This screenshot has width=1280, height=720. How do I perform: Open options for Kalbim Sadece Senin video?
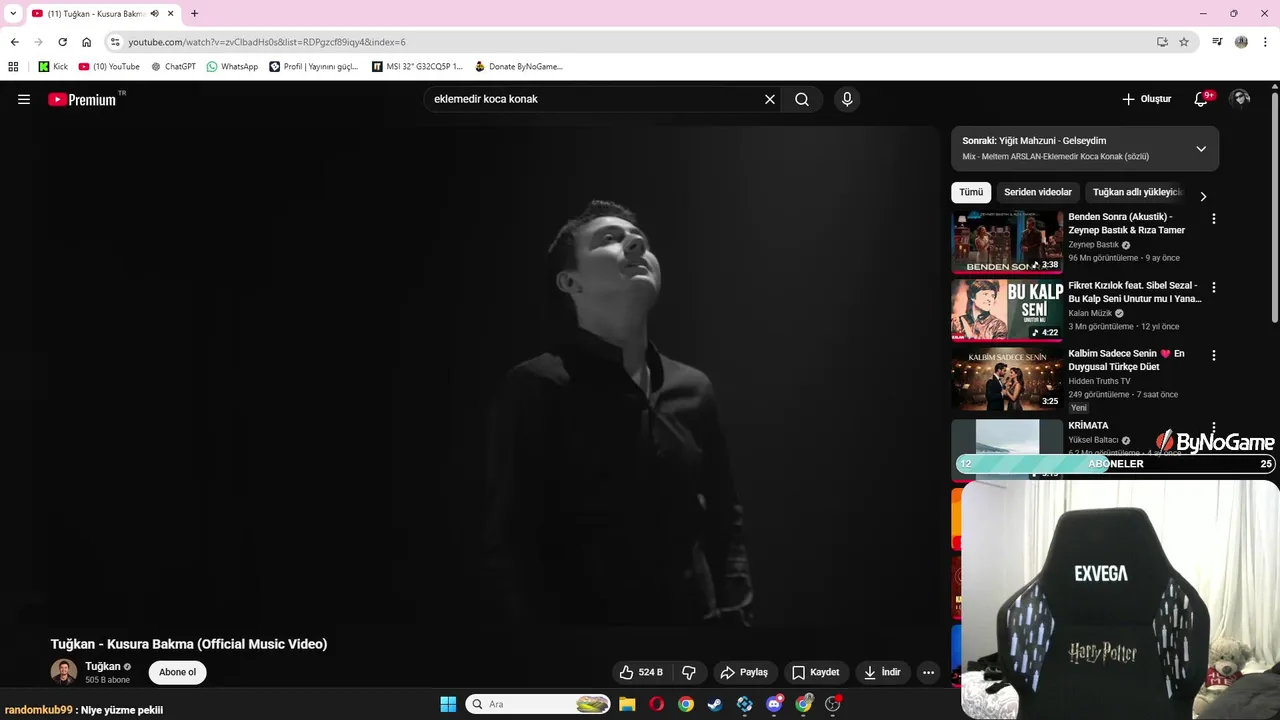1214,355
